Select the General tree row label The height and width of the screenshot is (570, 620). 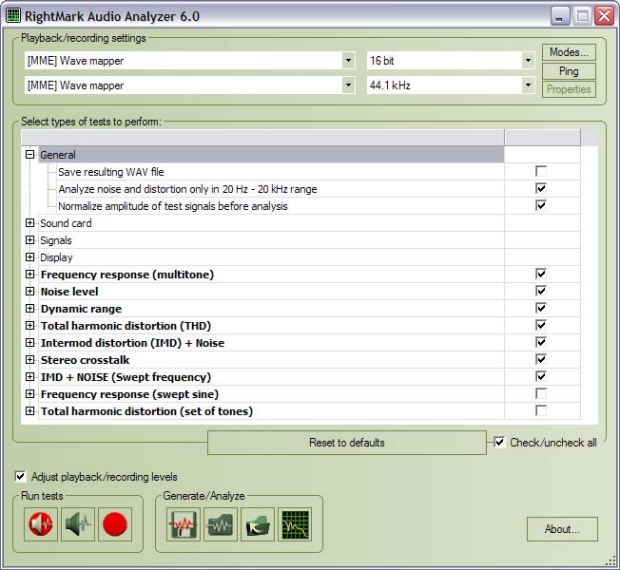point(58,155)
